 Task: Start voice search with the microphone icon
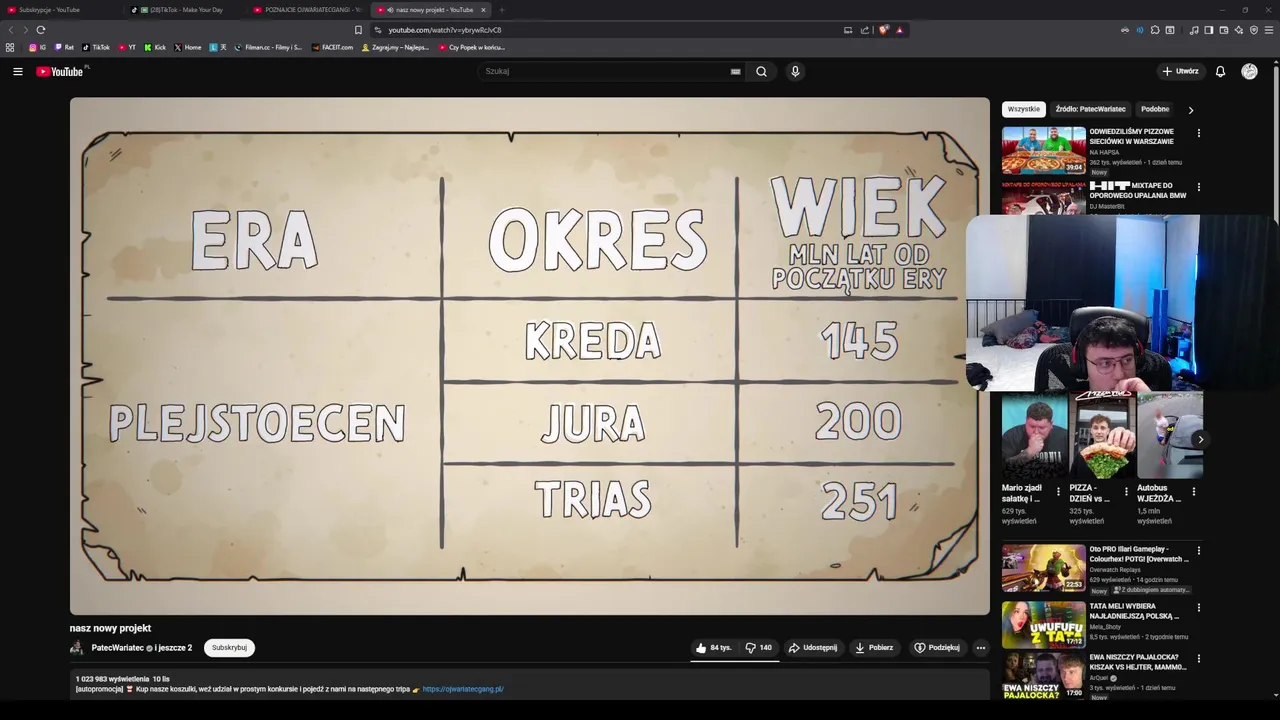pyautogui.click(x=795, y=71)
